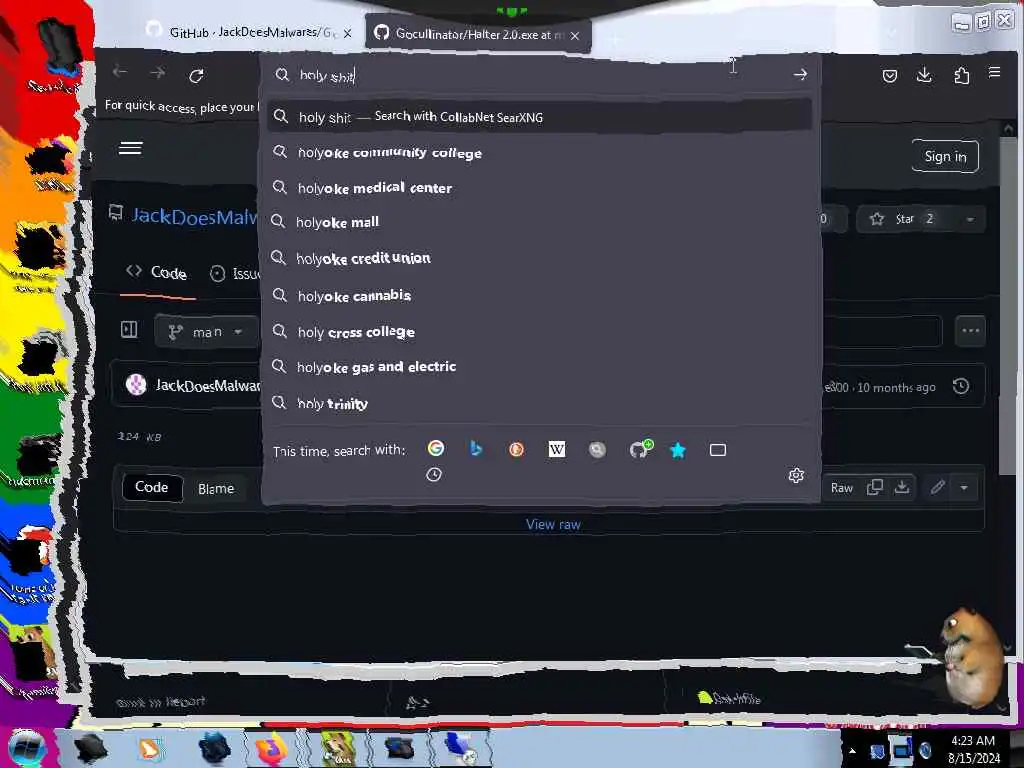Select suggestion 'holyoke cannabis'

point(539,296)
